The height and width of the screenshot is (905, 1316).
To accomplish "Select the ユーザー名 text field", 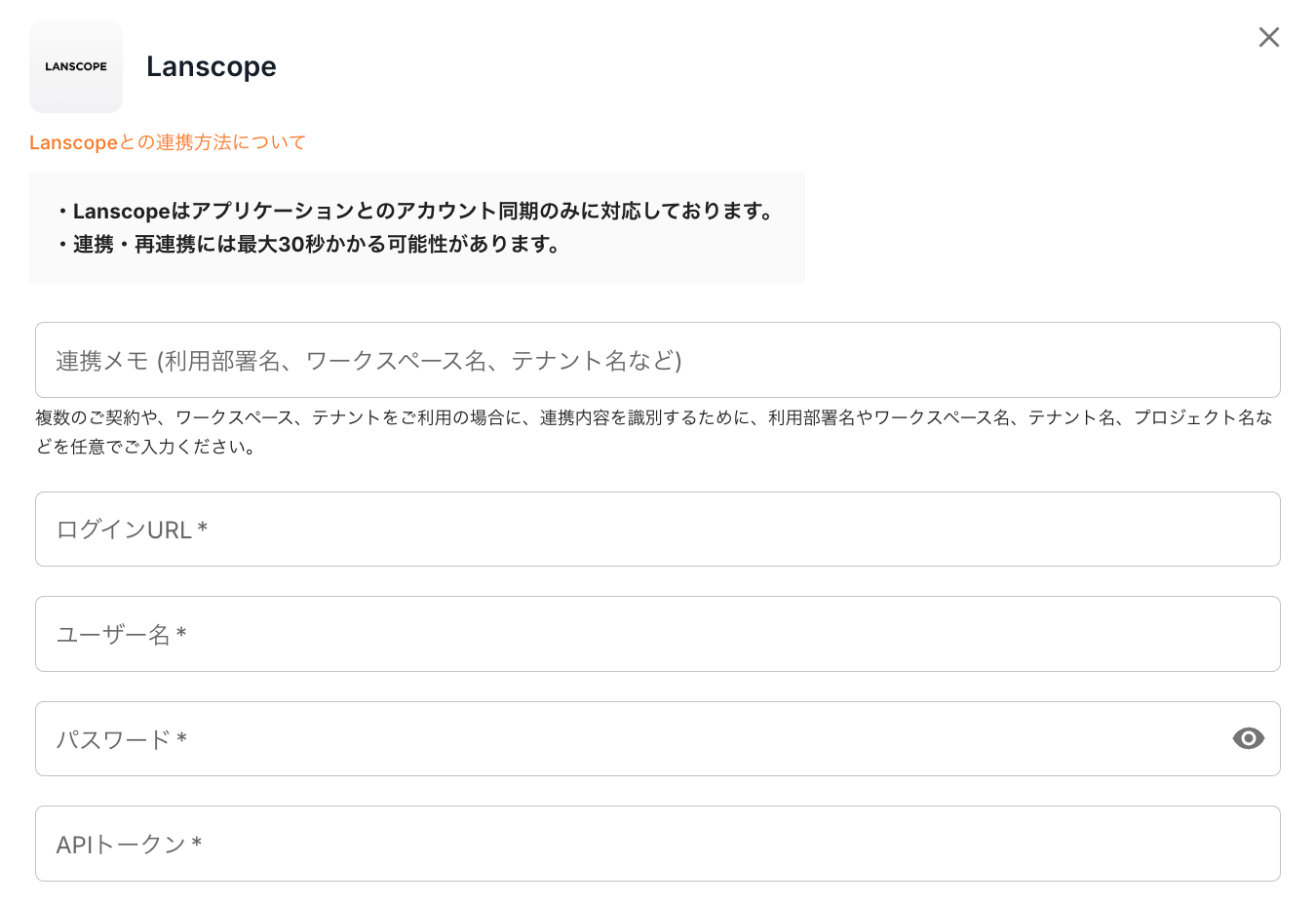I will point(657,634).
